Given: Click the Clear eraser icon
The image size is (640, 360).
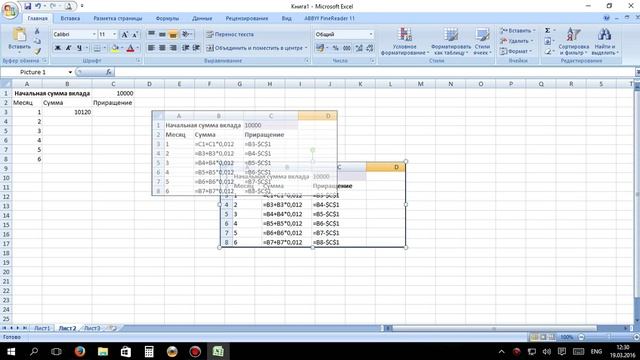Looking at the screenshot, I should [x=548, y=51].
